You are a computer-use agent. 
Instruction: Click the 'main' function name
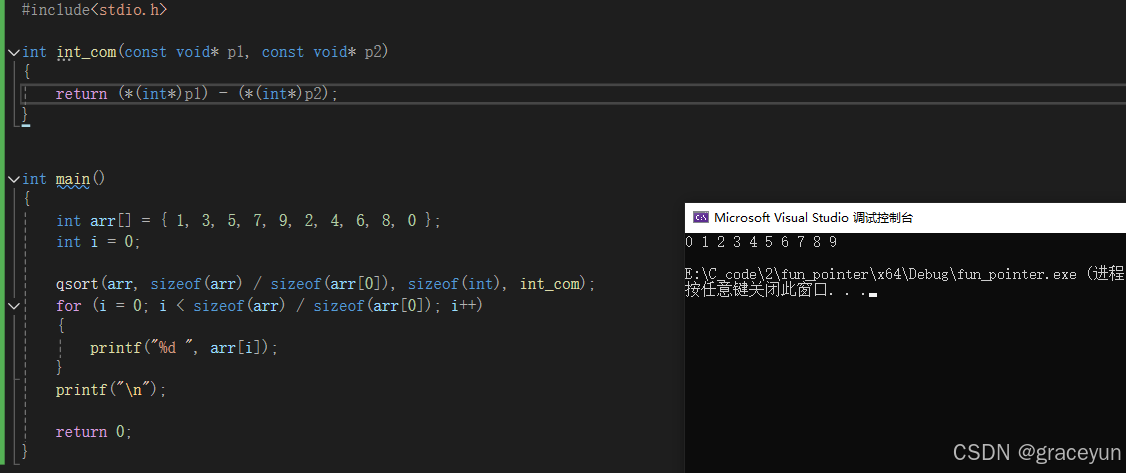(73, 179)
